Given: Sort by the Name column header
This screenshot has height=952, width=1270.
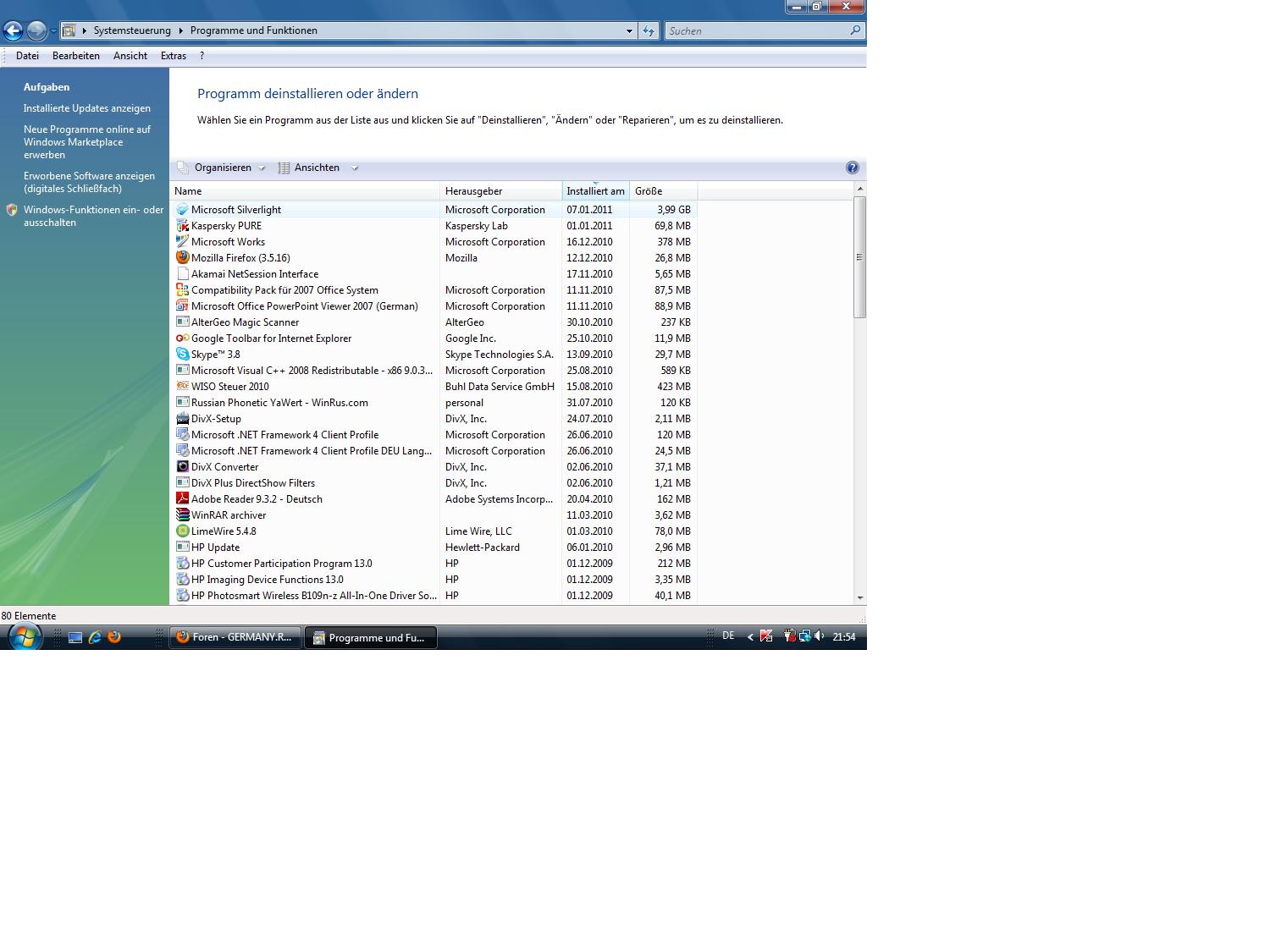Looking at the screenshot, I should click(305, 191).
